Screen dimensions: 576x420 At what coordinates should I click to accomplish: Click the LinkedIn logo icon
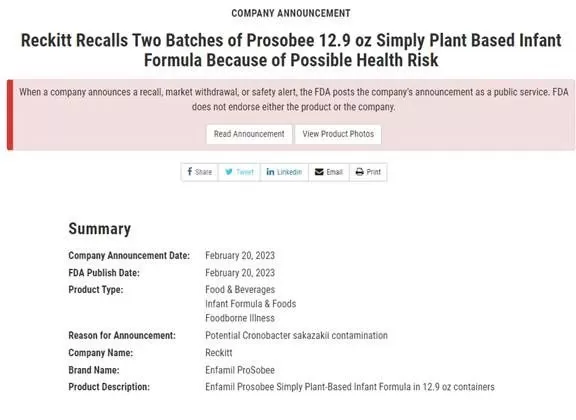click(x=270, y=172)
